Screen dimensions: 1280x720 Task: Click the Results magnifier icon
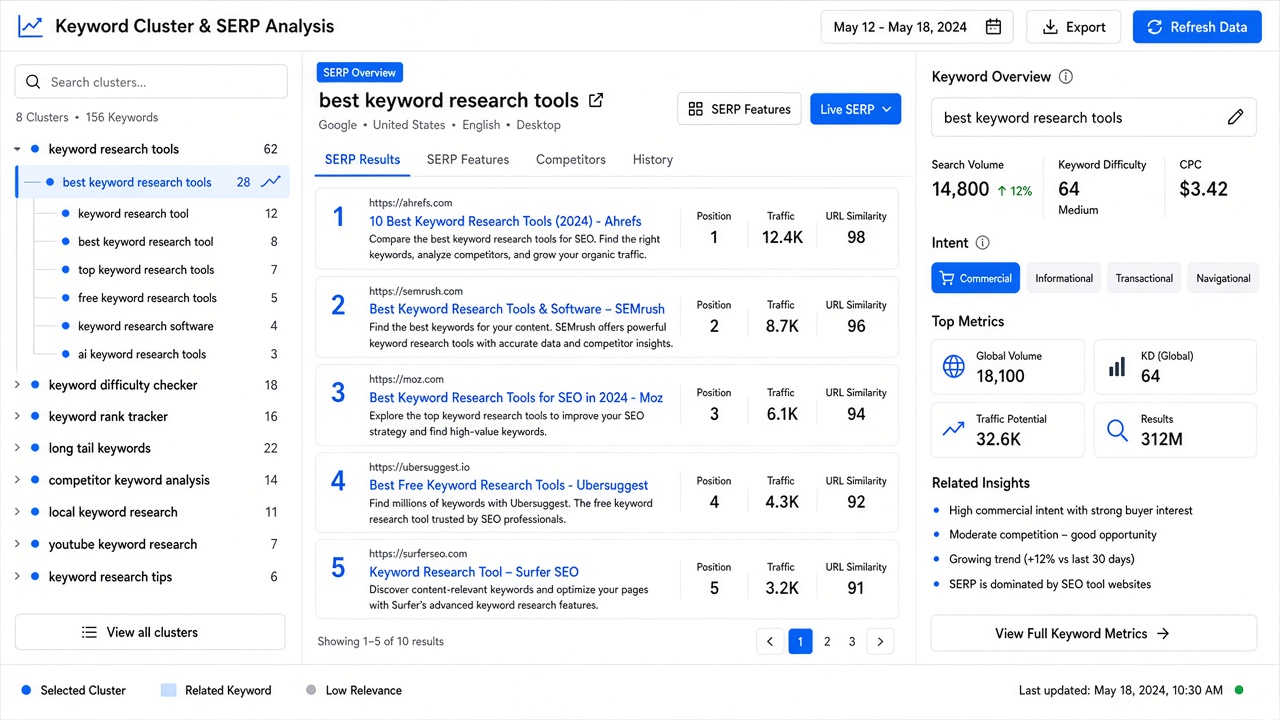[x=1117, y=431]
